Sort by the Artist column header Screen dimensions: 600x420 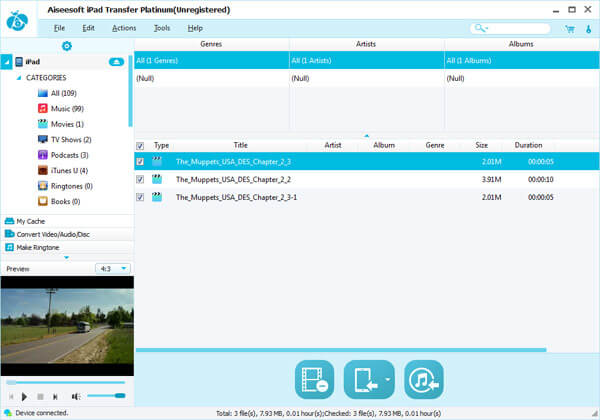pos(333,145)
